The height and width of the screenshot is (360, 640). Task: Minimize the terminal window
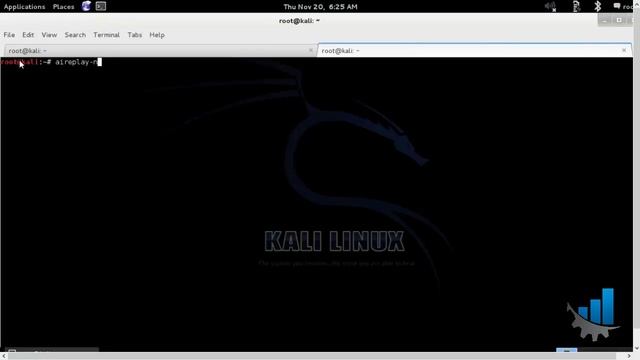pos(604,20)
